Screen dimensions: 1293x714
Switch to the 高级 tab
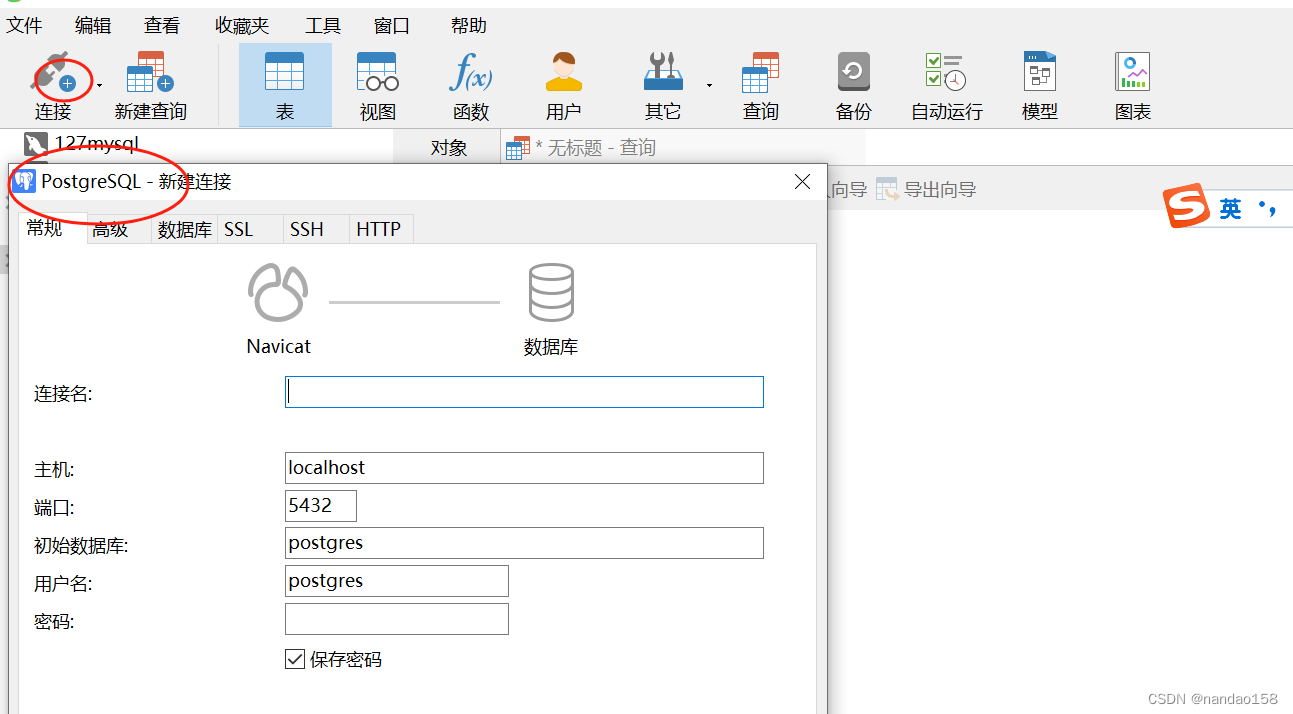pyautogui.click(x=112, y=229)
